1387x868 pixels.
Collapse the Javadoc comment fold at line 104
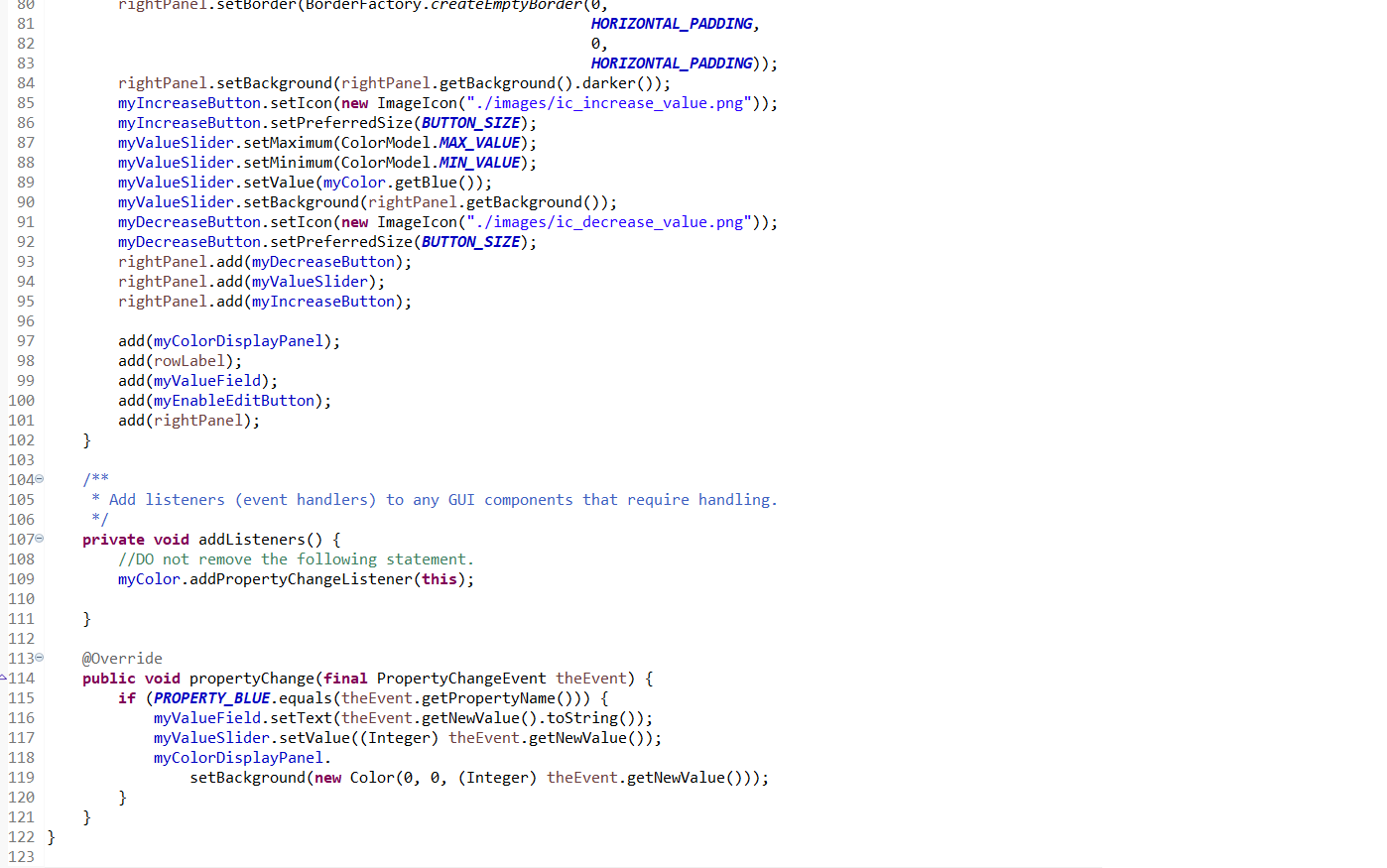pyautogui.click(x=40, y=479)
